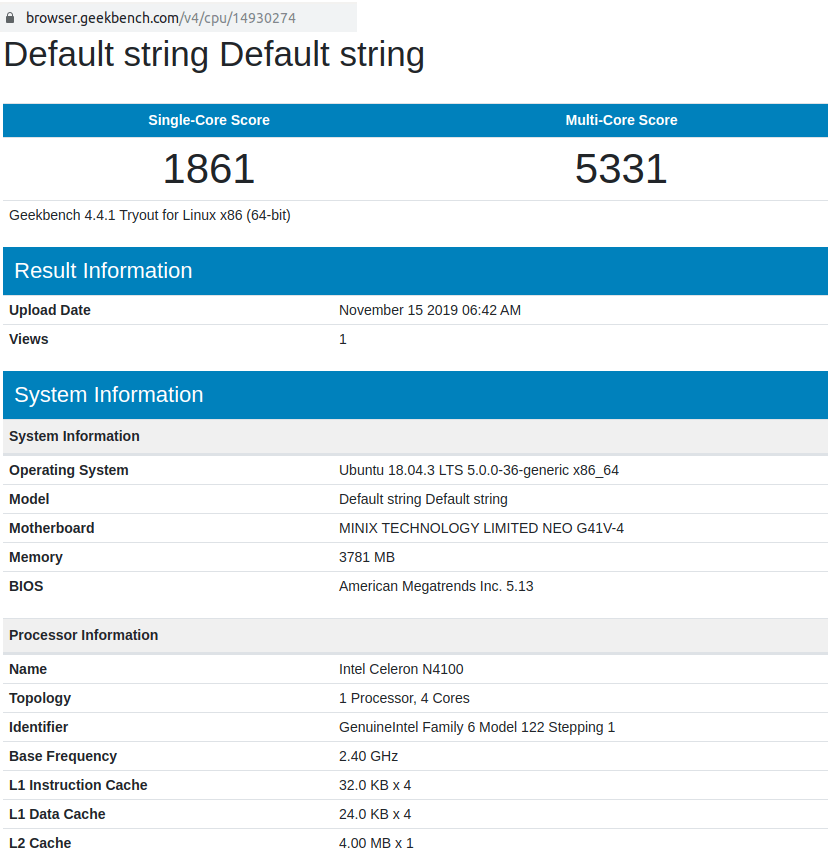The width and height of the screenshot is (829, 867).
Task: Click the L2 Cache label
Action: point(40,843)
